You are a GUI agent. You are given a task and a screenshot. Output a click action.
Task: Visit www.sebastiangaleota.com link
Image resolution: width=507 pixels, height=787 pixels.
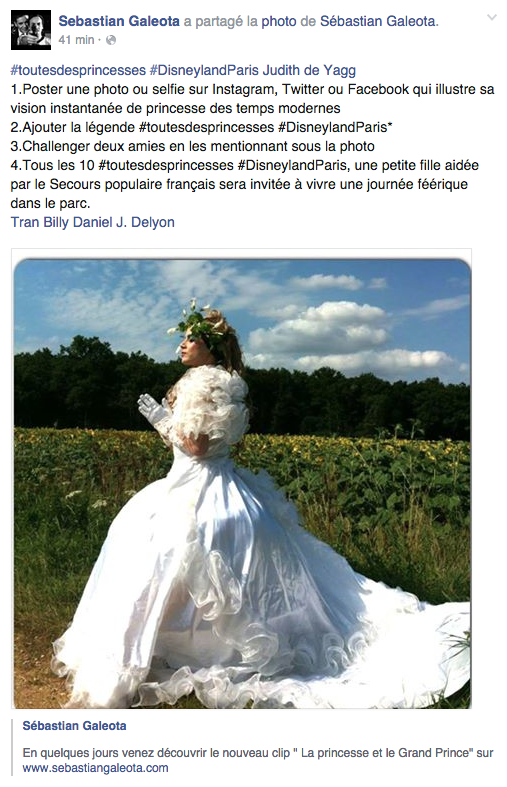(x=95, y=768)
